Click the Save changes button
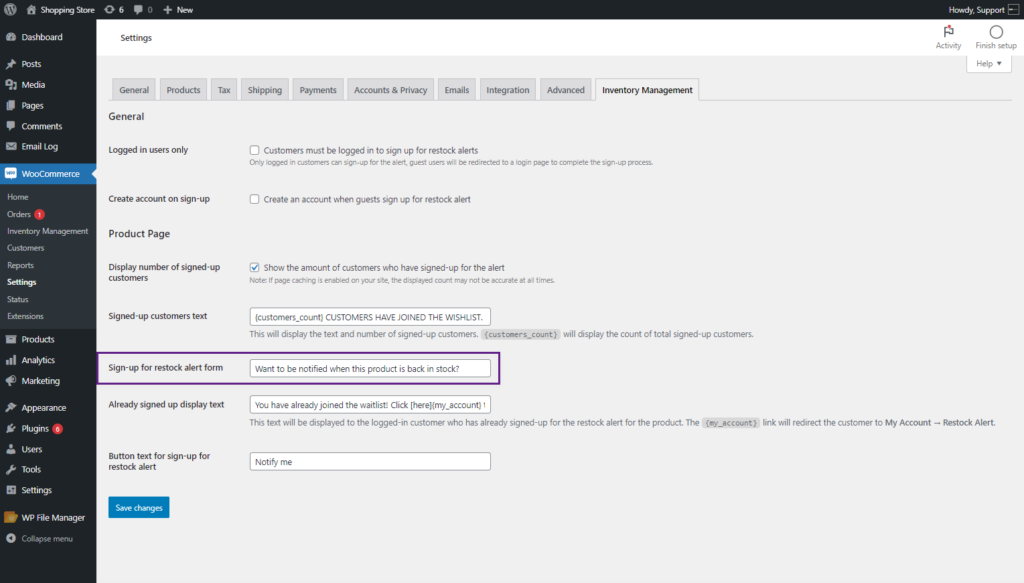 pos(138,507)
